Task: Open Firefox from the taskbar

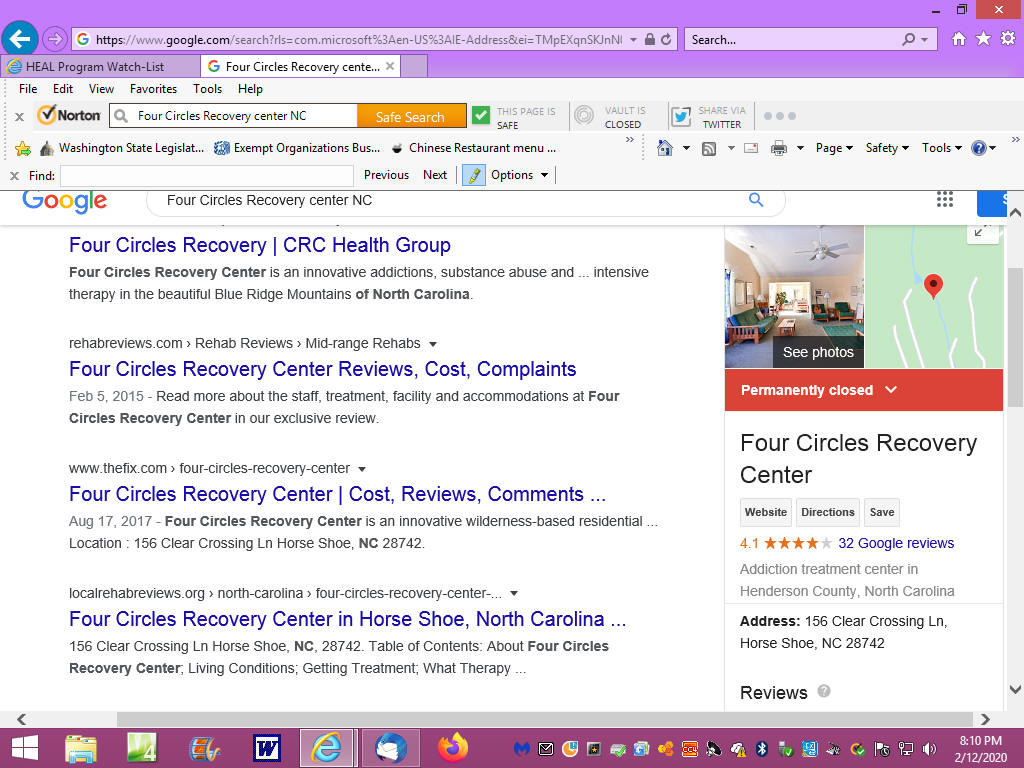Action: tap(453, 748)
